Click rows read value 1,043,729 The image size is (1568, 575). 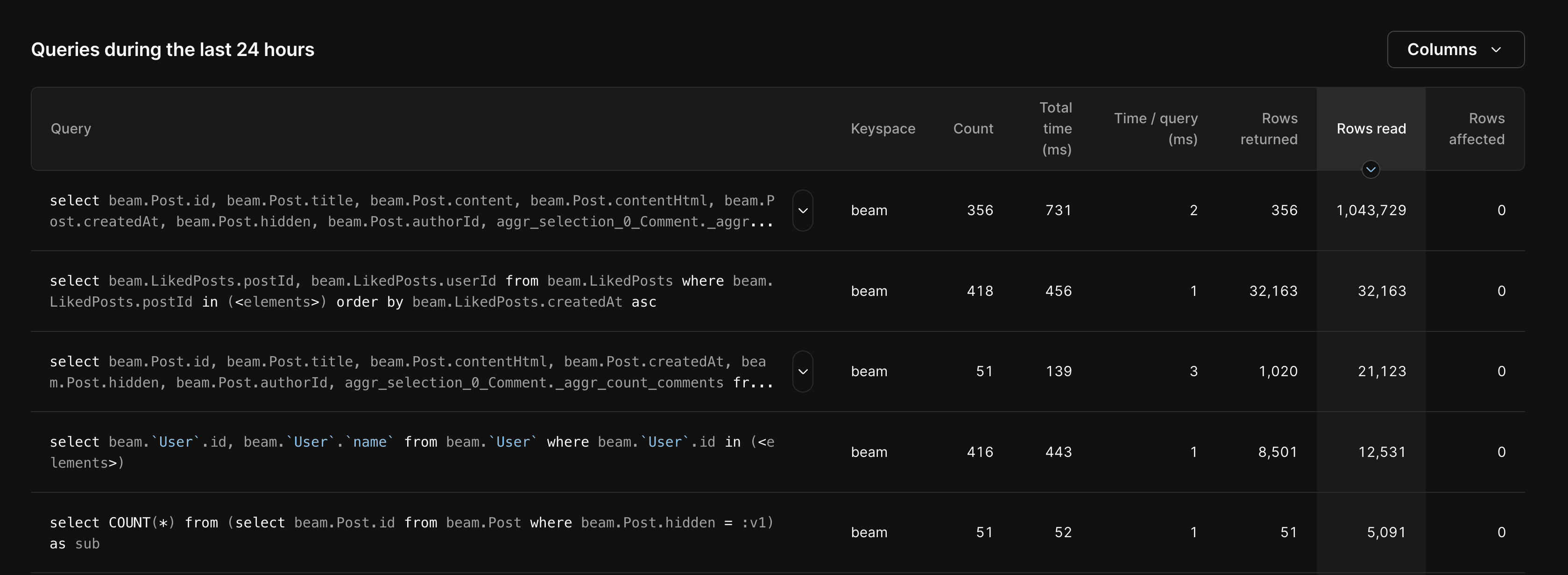tap(1371, 210)
